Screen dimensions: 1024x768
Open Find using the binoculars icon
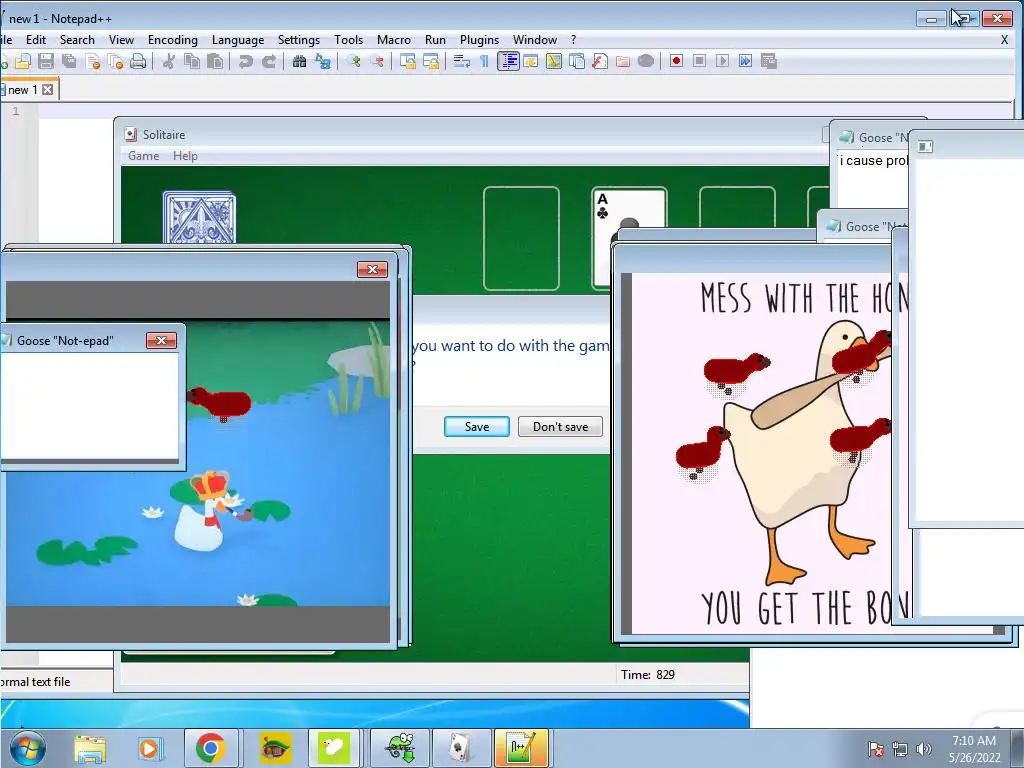tap(299, 61)
